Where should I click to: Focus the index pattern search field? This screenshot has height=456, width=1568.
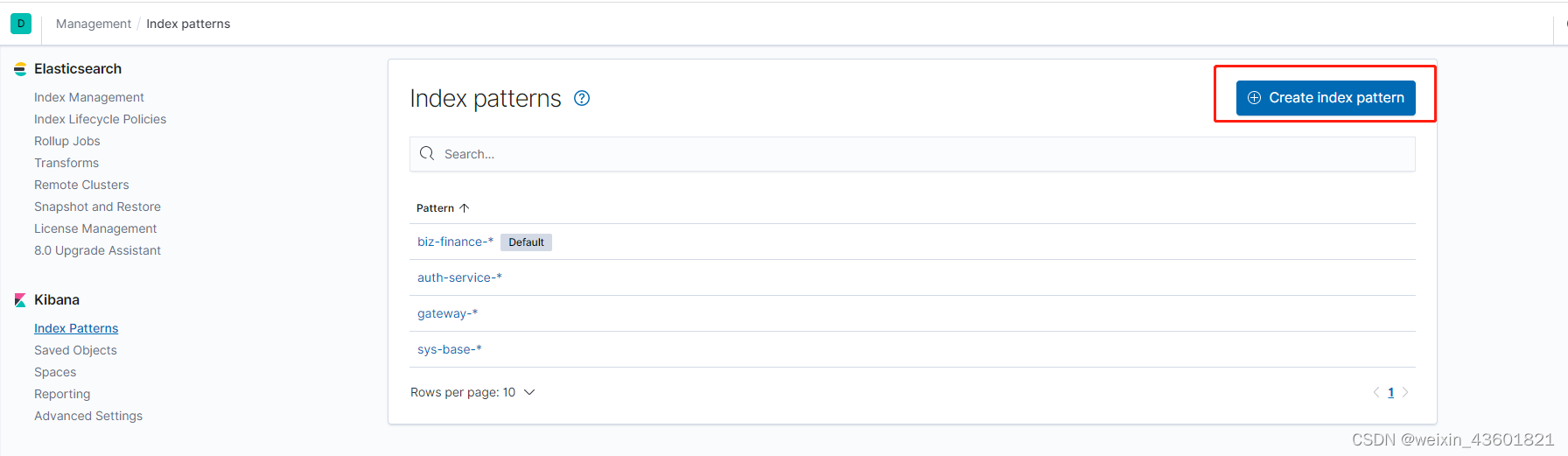[913, 154]
